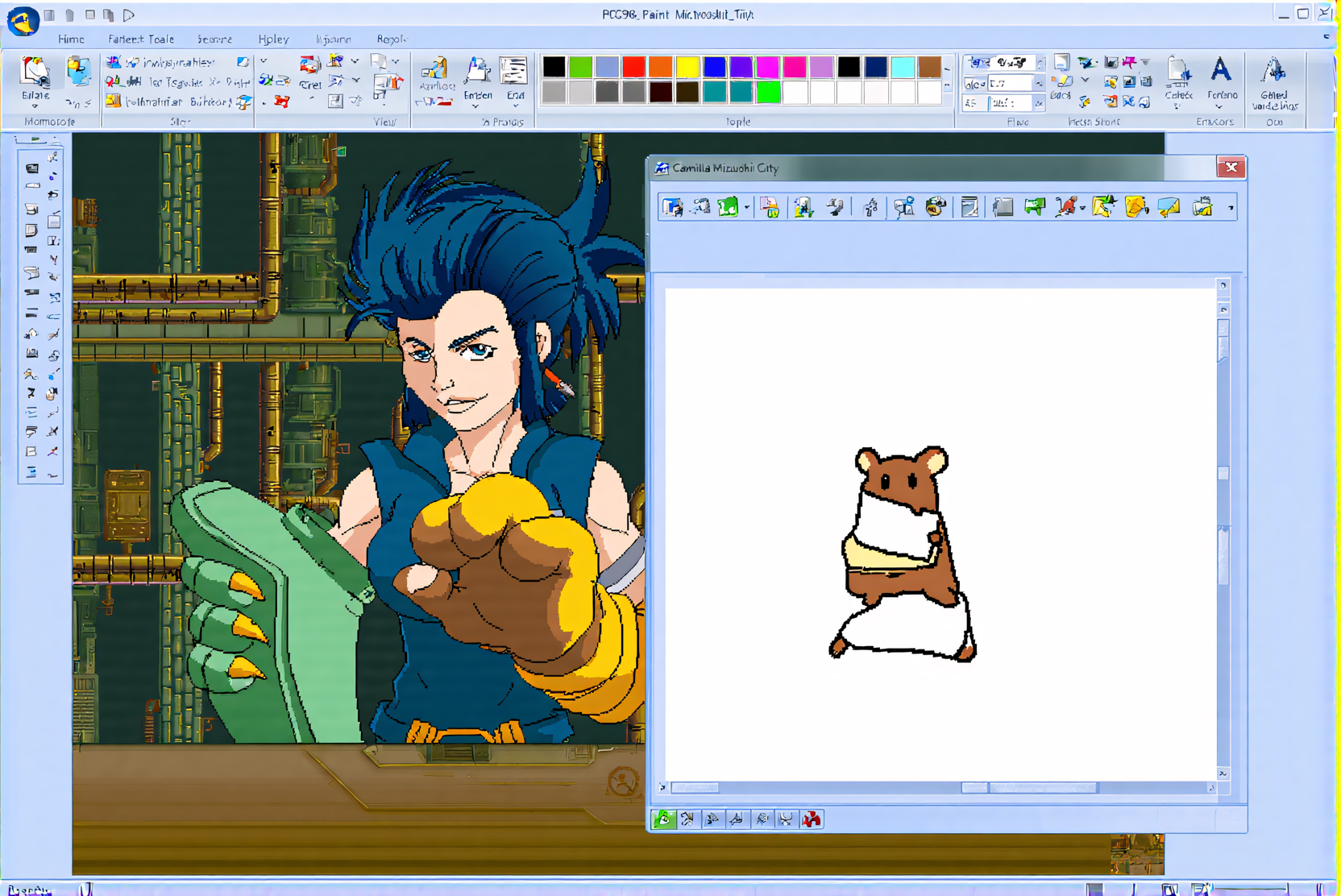Click the first icon in the Camilla Mizuohii City toolbar
Image resolution: width=1341 pixels, height=896 pixels.
click(672, 207)
